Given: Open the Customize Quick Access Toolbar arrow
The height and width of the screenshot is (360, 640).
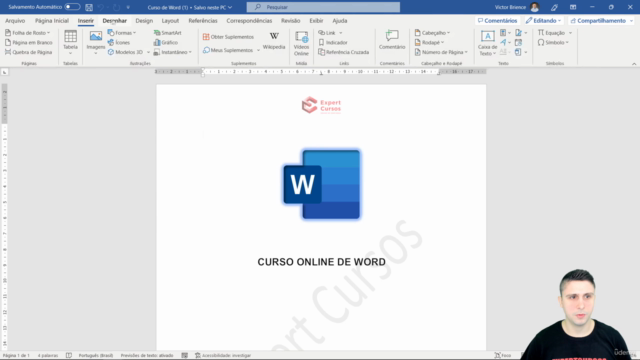Looking at the screenshot, I should [x=128, y=7].
